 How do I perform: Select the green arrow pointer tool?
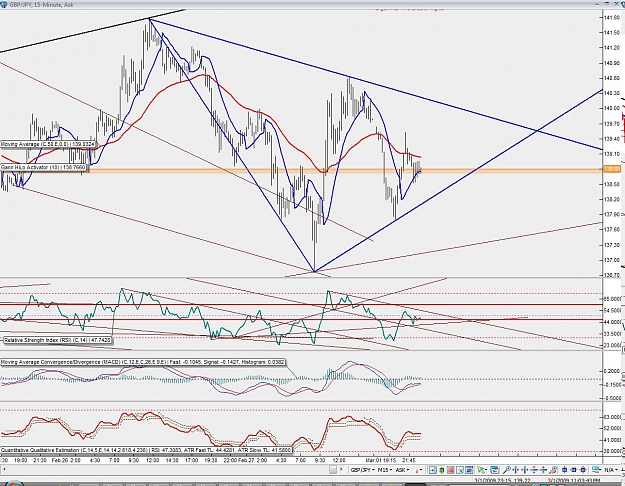click(481, 470)
